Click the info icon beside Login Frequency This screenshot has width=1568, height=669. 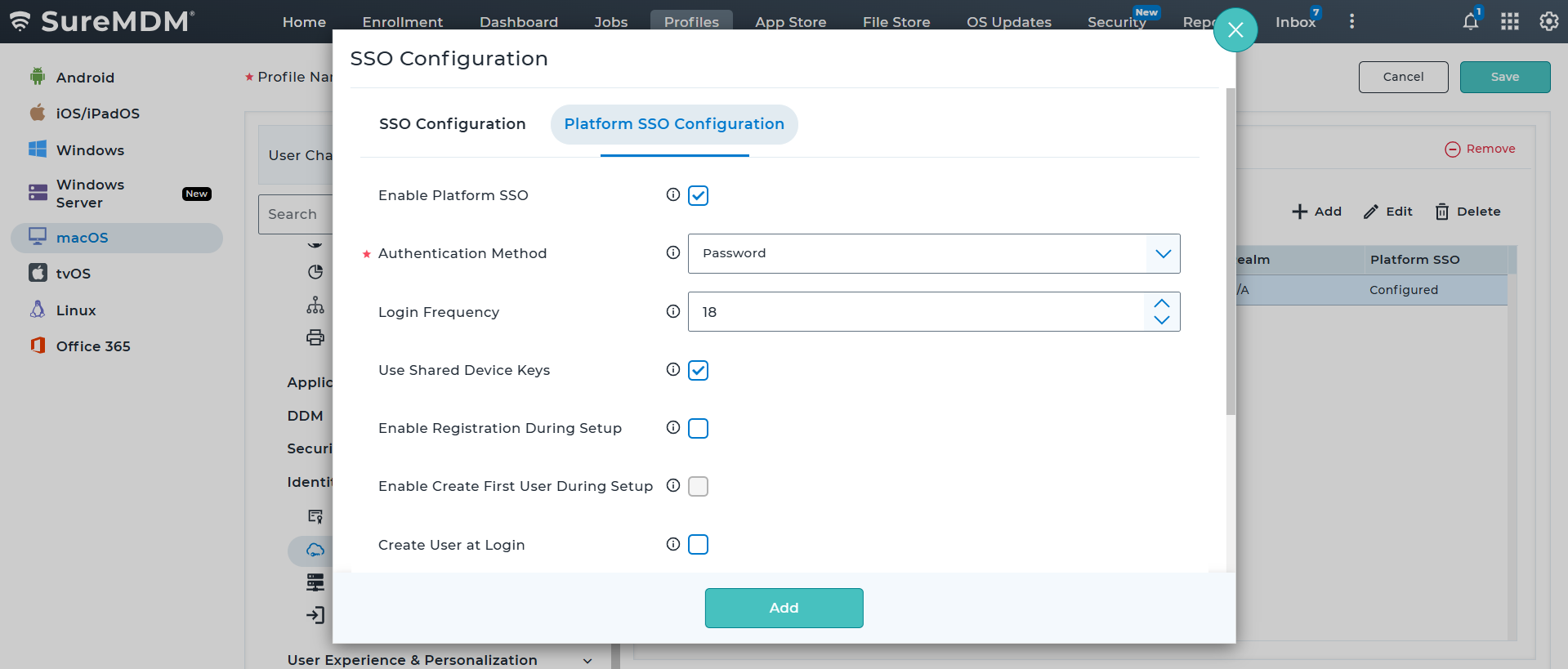673,311
